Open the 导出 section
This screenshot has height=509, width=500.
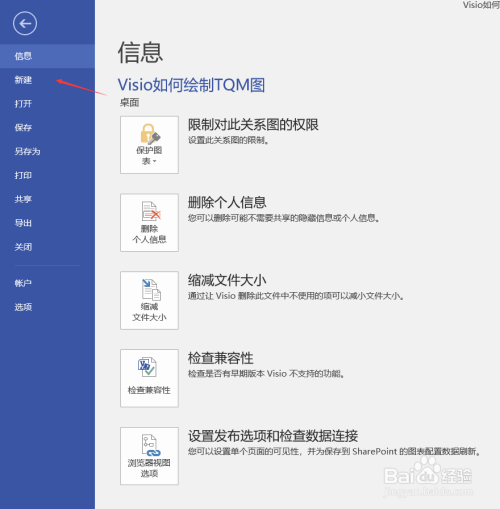point(47,223)
